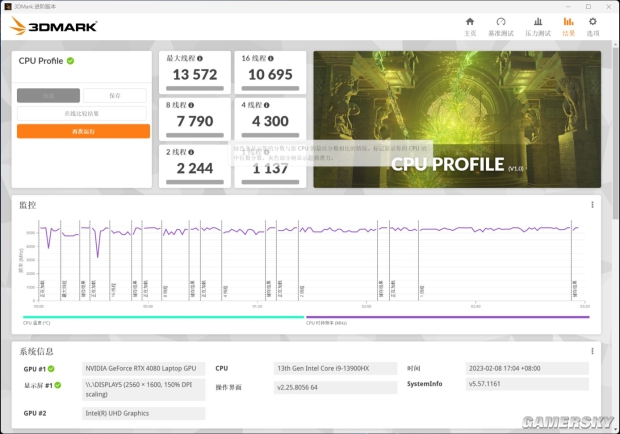Image resolution: width=620 pixels, height=434 pixels.
Task: Click the NVIDIA GeForce RTX 4080 Laptop GPU field
Action: [x=144, y=368]
